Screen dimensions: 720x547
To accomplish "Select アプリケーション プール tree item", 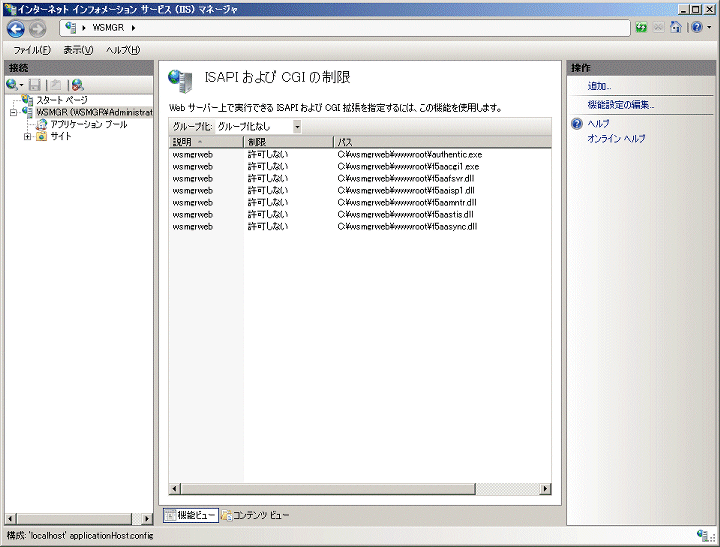I will [x=89, y=124].
